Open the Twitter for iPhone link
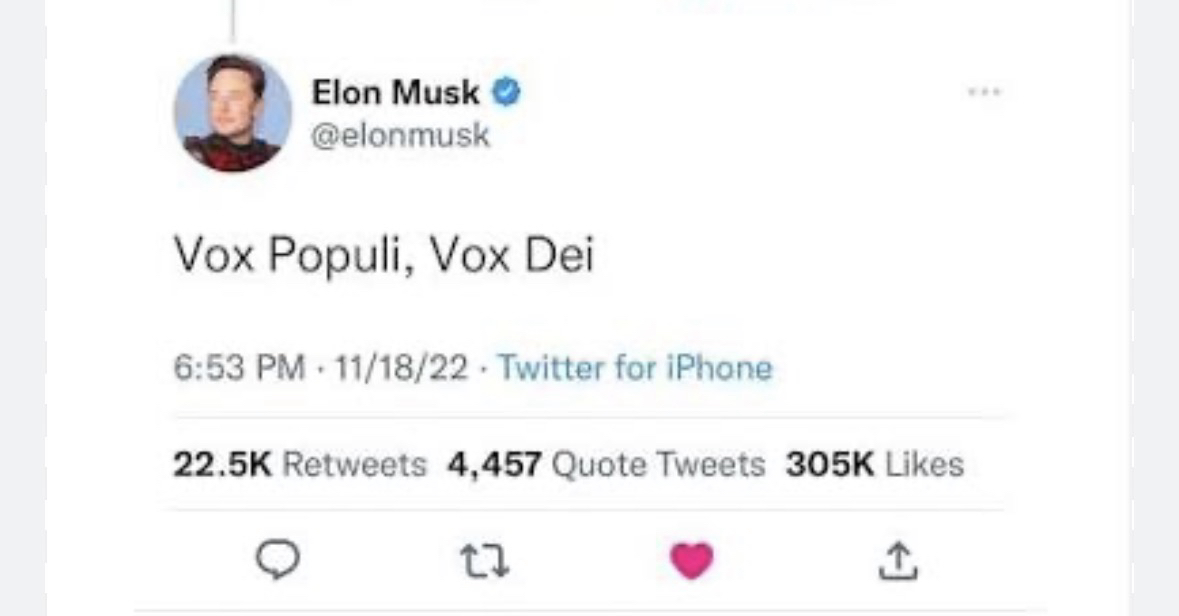The width and height of the screenshot is (1179, 616). click(x=635, y=368)
